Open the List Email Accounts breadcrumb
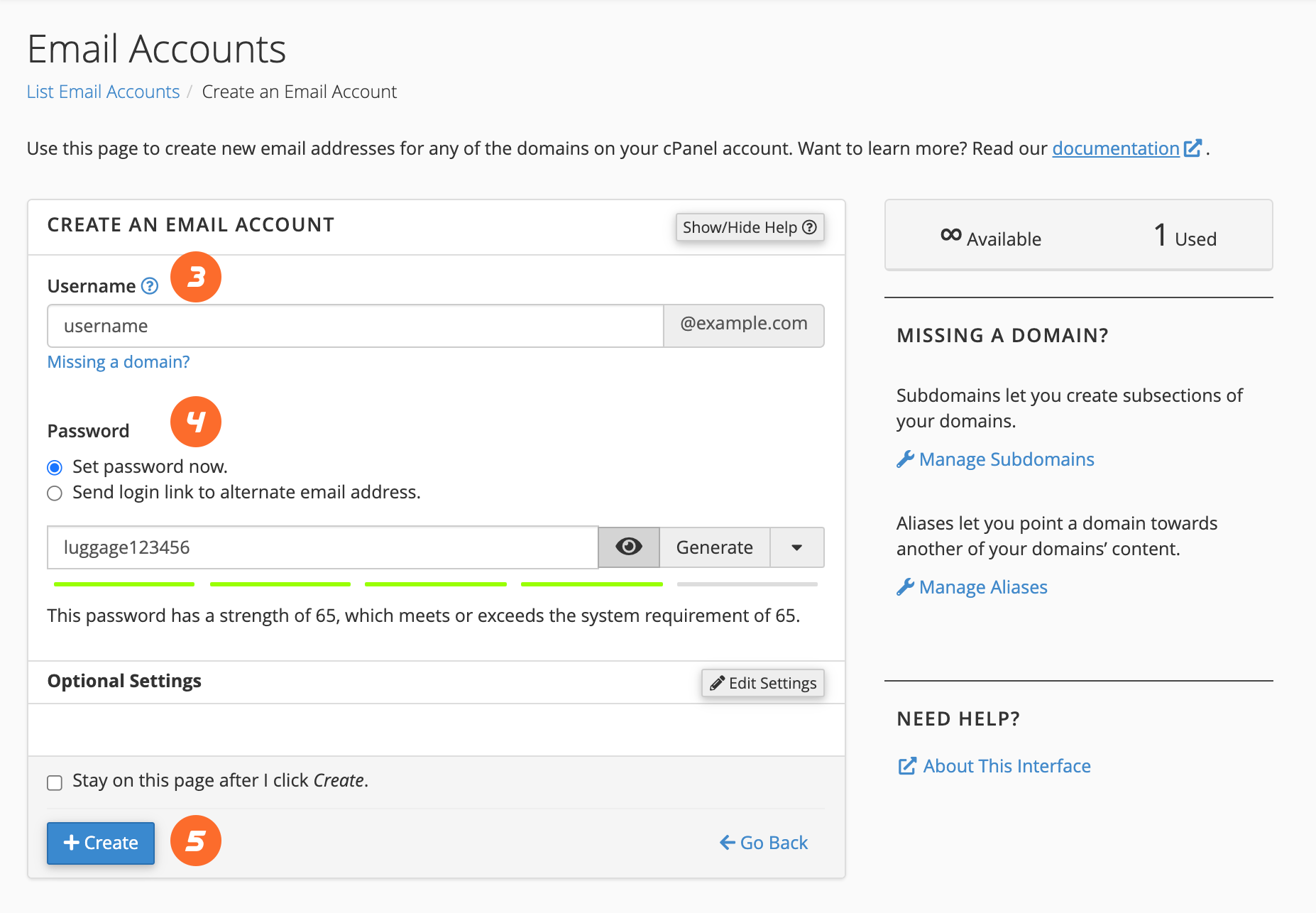The image size is (1316, 913). tap(102, 91)
